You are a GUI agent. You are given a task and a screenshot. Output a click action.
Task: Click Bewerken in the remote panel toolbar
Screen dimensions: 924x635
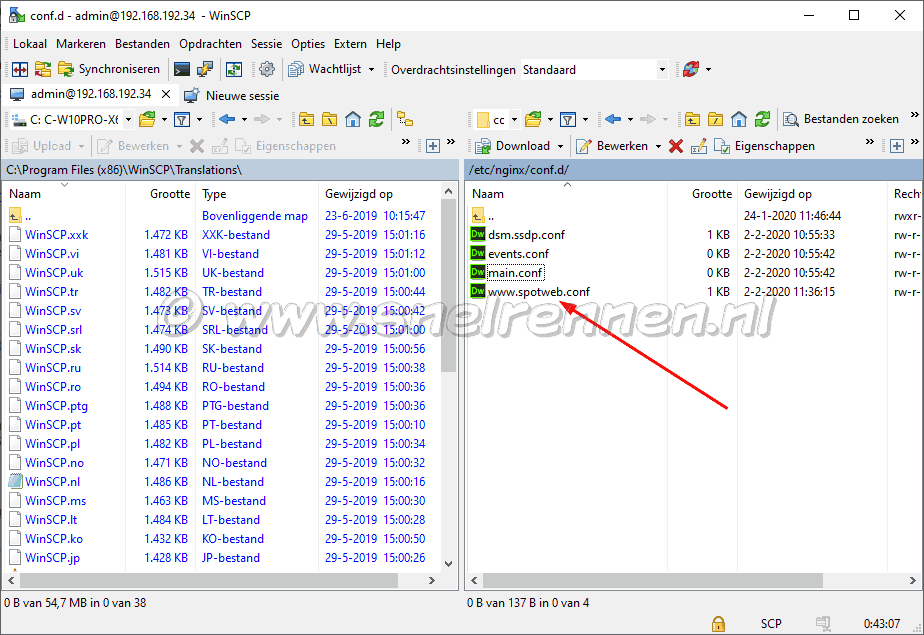612,146
